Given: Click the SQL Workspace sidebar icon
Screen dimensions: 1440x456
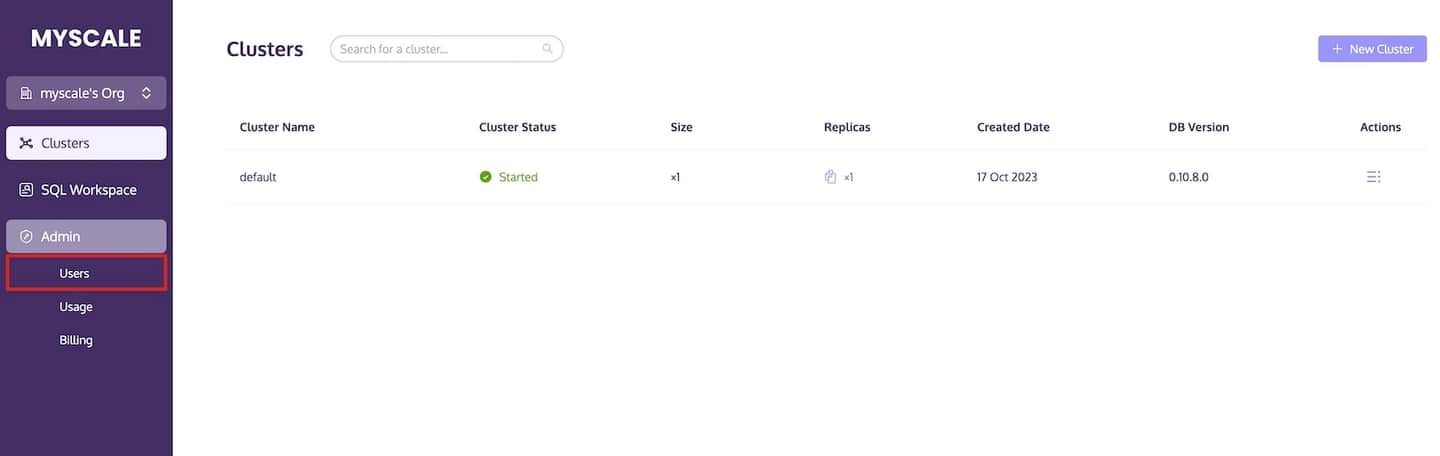Looking at the screenshot, I should click(x=27, y=190).
